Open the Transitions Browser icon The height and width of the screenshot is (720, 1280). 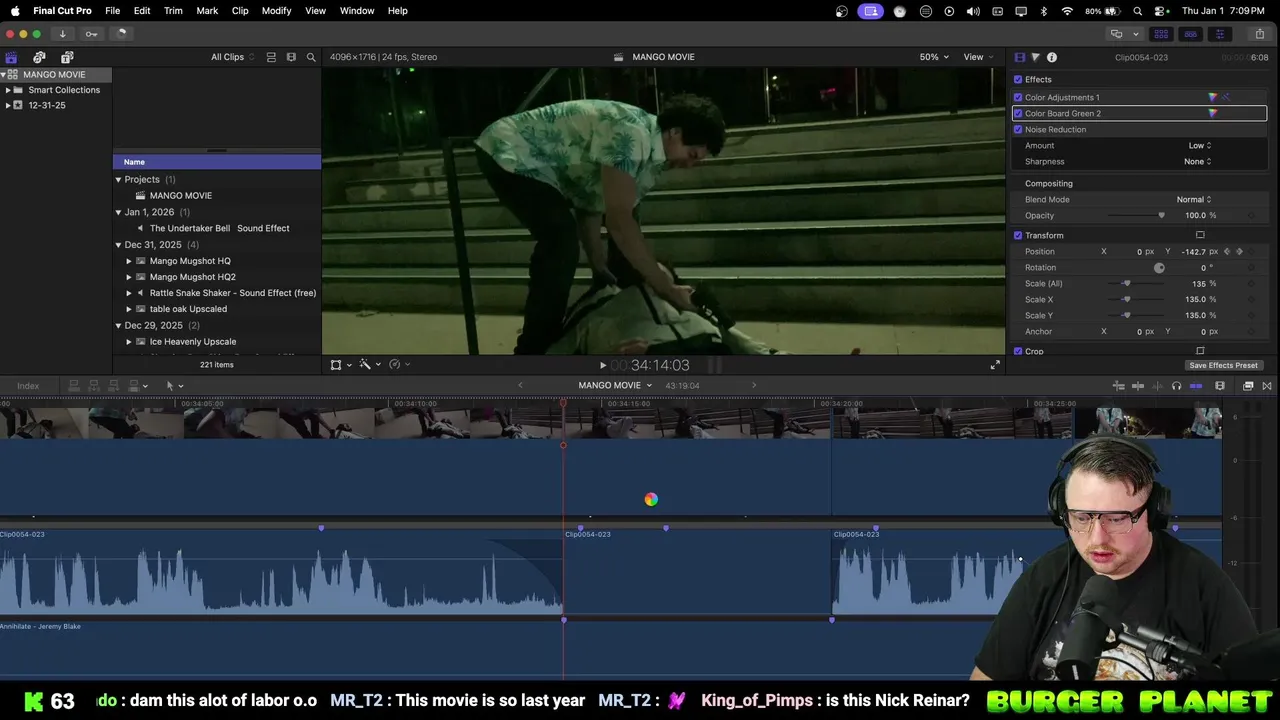(1267, 386)
